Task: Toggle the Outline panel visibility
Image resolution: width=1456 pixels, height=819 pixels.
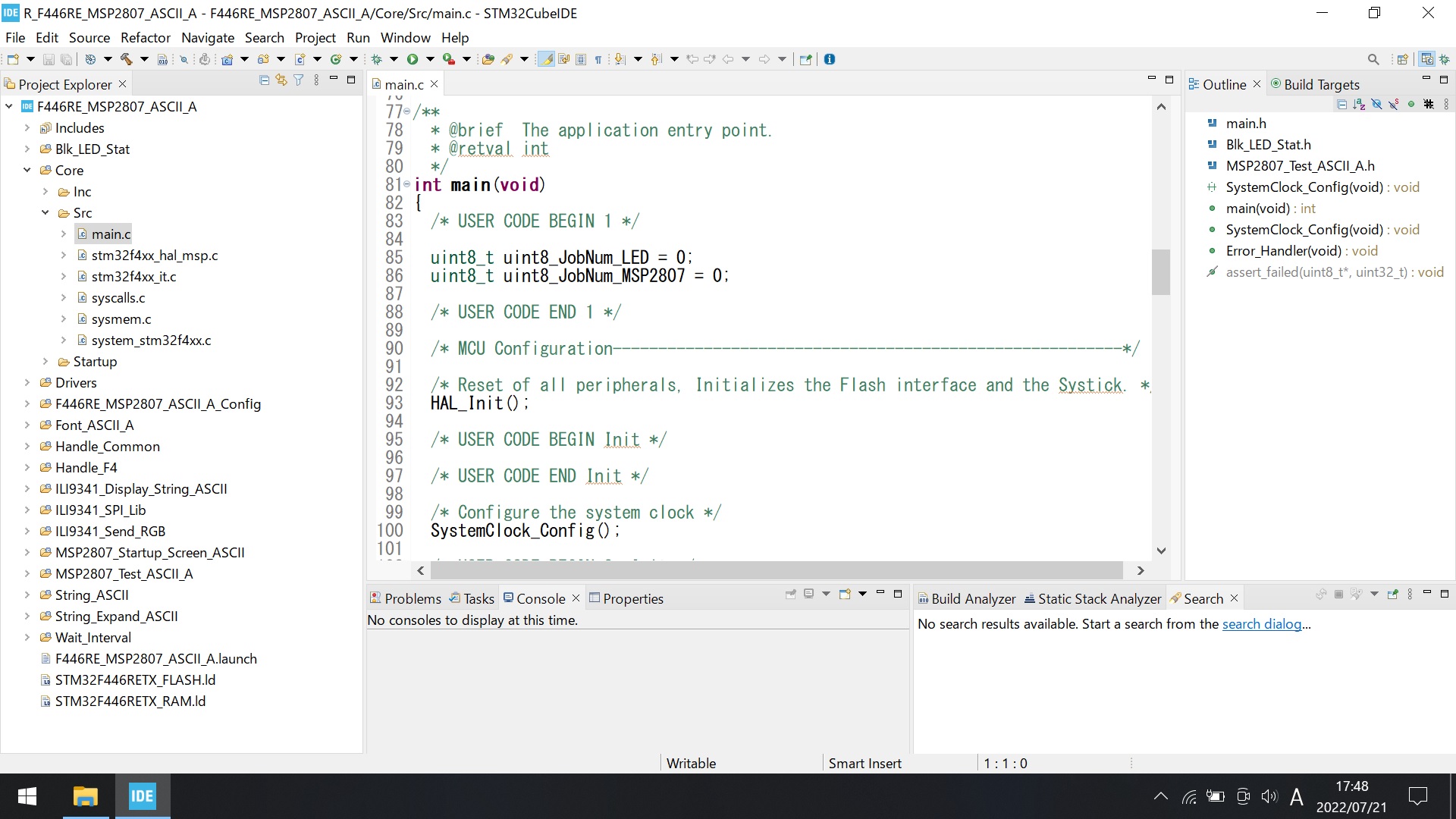Action: pos(1258,83)
